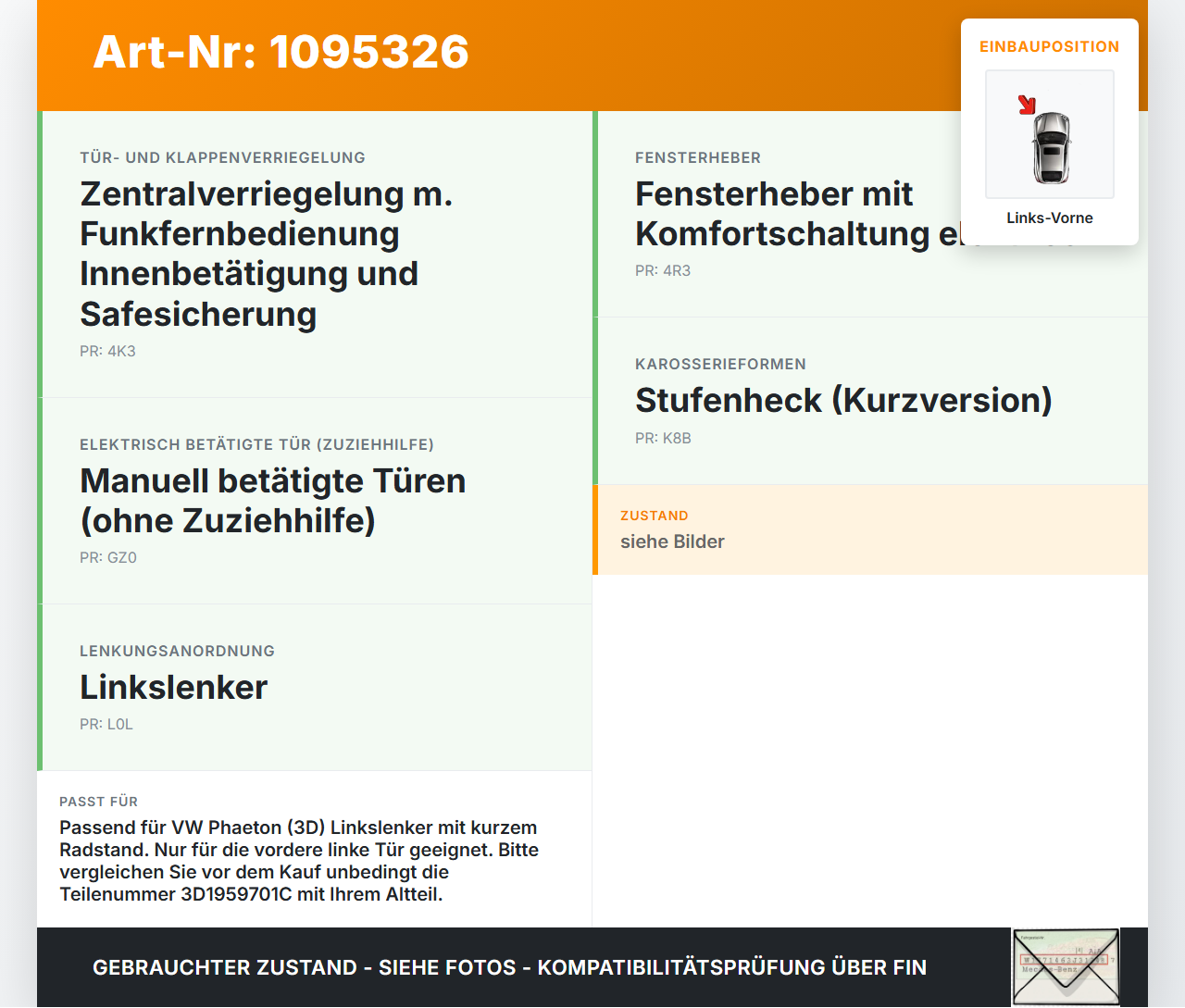Image resolution: width=1185 pixels, height=1008 pixels.
Task: Click the envelope thumbnail in the footer
Action: [x=1066, y=967]
